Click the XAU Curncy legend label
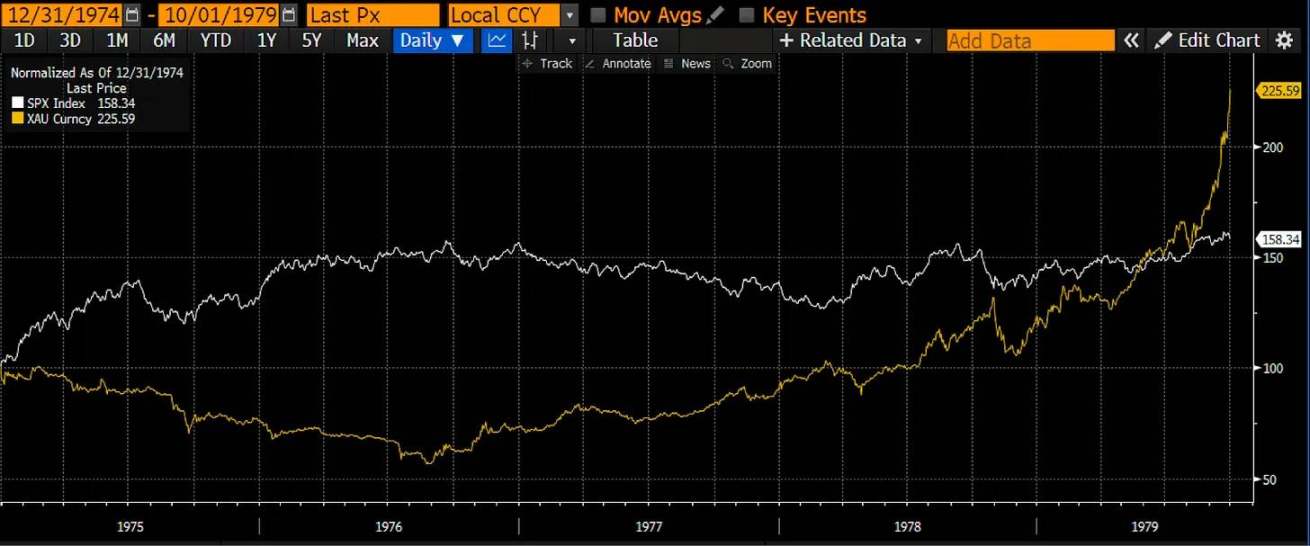The width and height of the screenshot is (1310, 546). 60,119
